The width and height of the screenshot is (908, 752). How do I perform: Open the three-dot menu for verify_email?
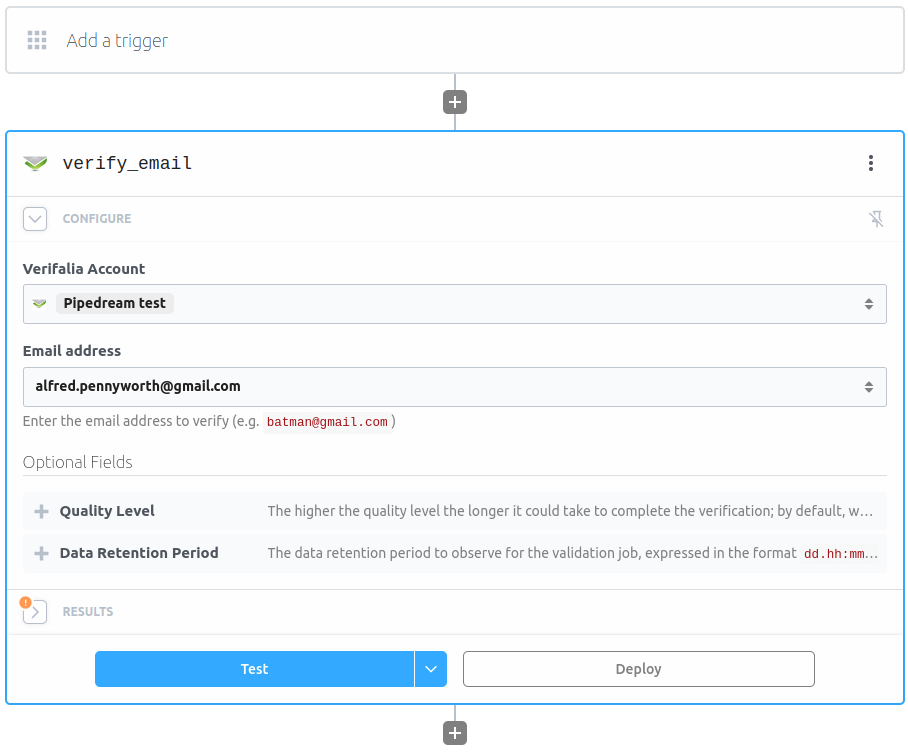point(871,163)
